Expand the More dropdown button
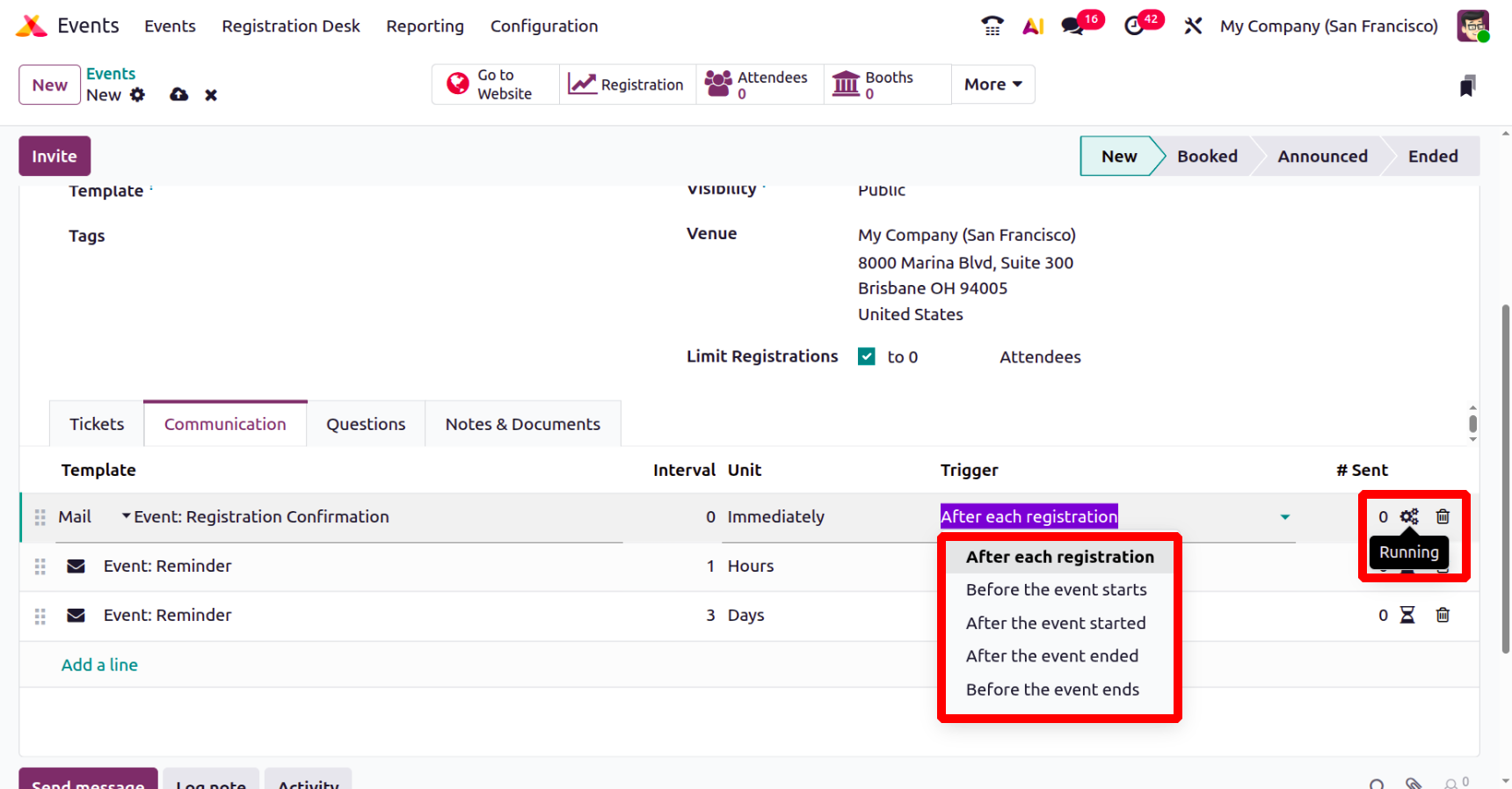The image size is (1512, 789). pyautogui.click(x=992, y=84)
